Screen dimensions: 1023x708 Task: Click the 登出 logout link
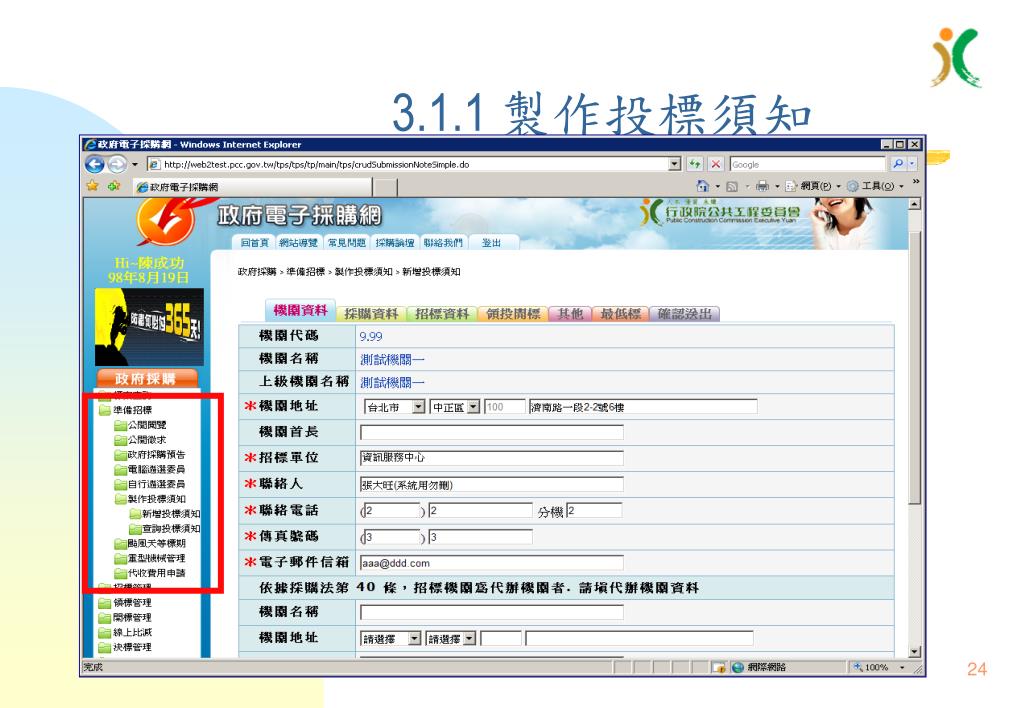pos(492,243)
